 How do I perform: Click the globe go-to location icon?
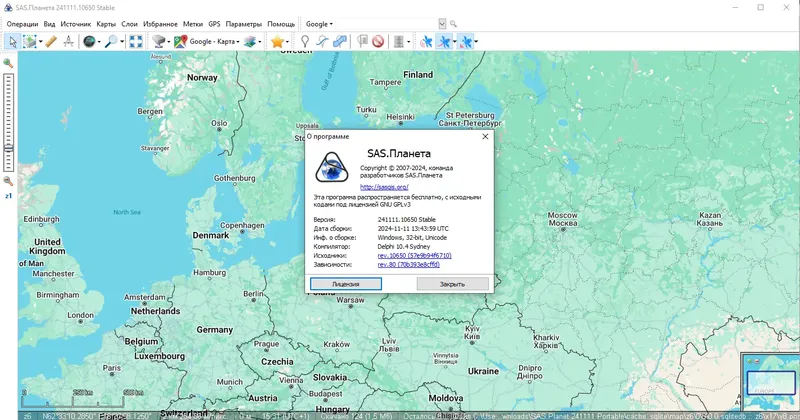pos(89,41)
